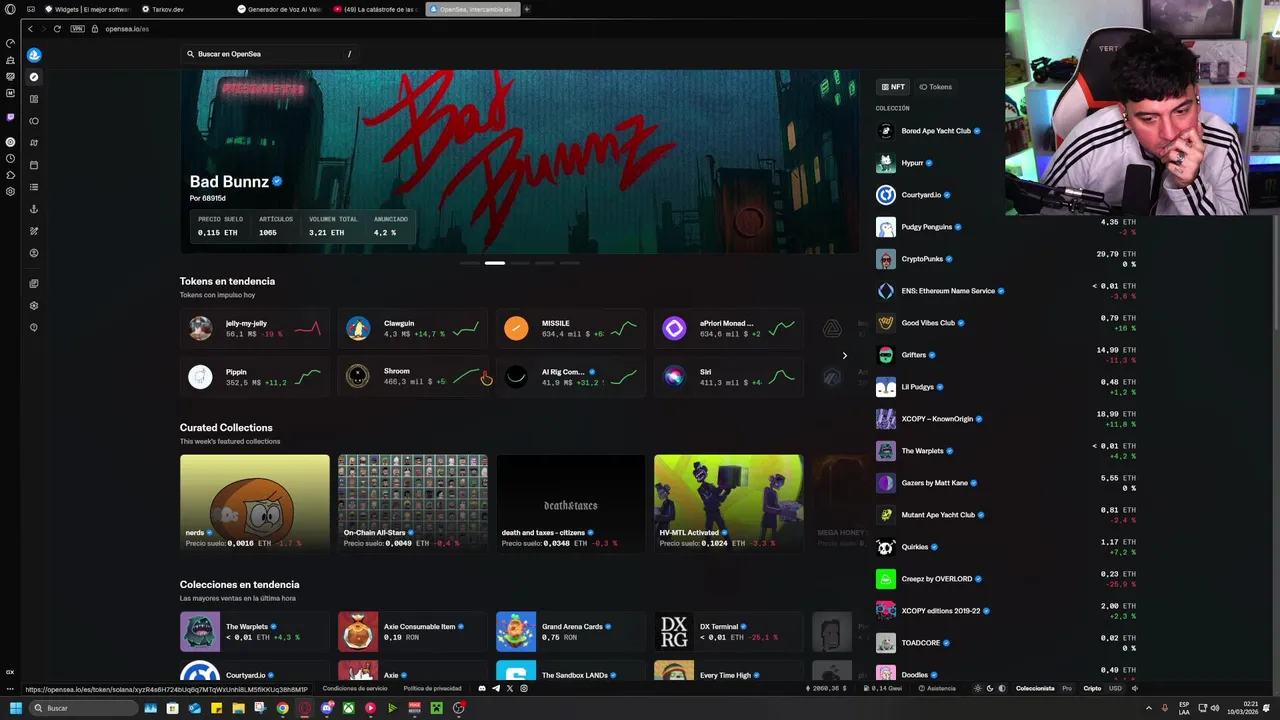
Task: Show hidden icons in system tray
Action: click(x=1148, y=708)
